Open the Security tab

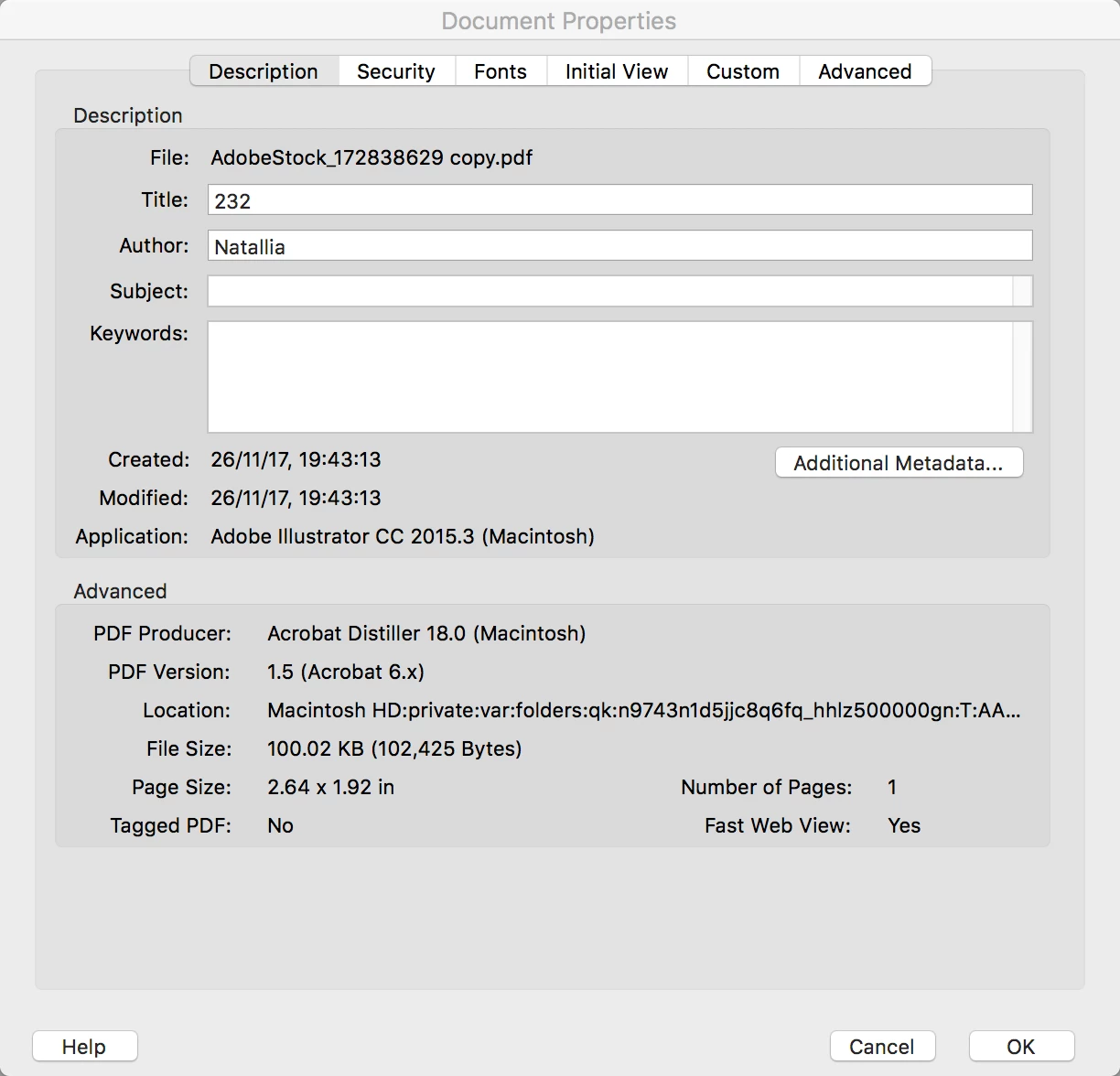click(x=396, y=71)
